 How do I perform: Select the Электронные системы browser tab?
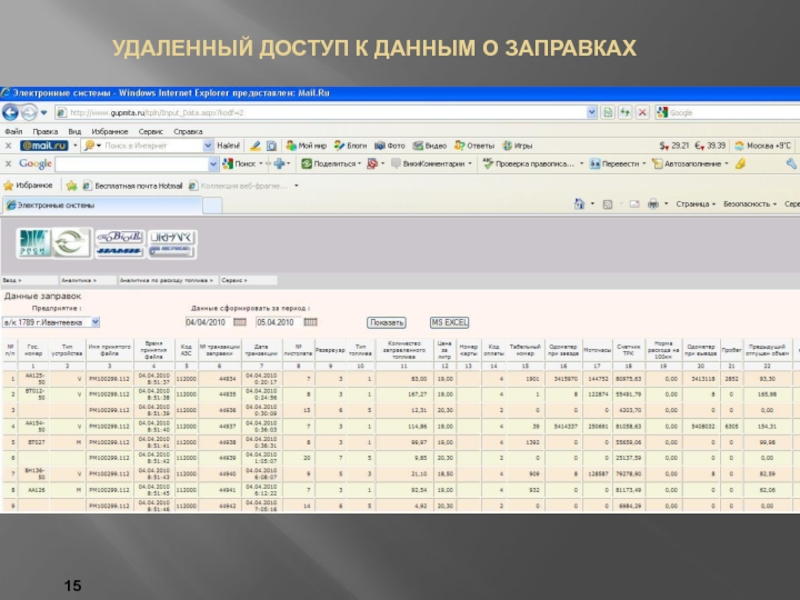tap(62, 205)
